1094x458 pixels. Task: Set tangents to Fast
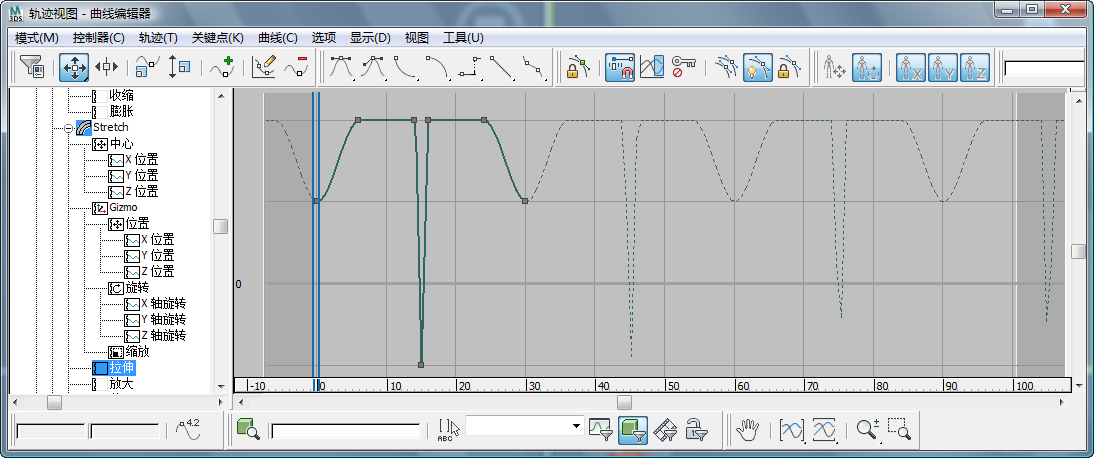pyautogui.click(x=405, y=68)
